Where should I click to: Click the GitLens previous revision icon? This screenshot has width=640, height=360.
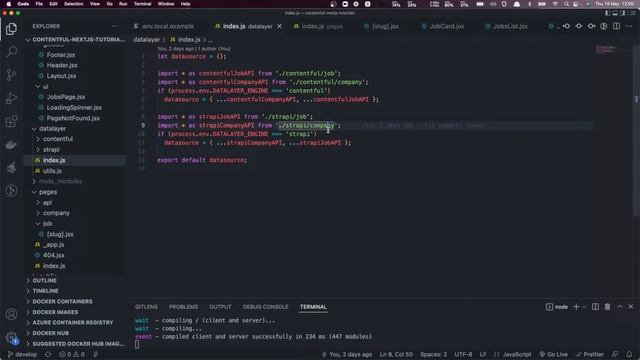(x=567, y=26)
